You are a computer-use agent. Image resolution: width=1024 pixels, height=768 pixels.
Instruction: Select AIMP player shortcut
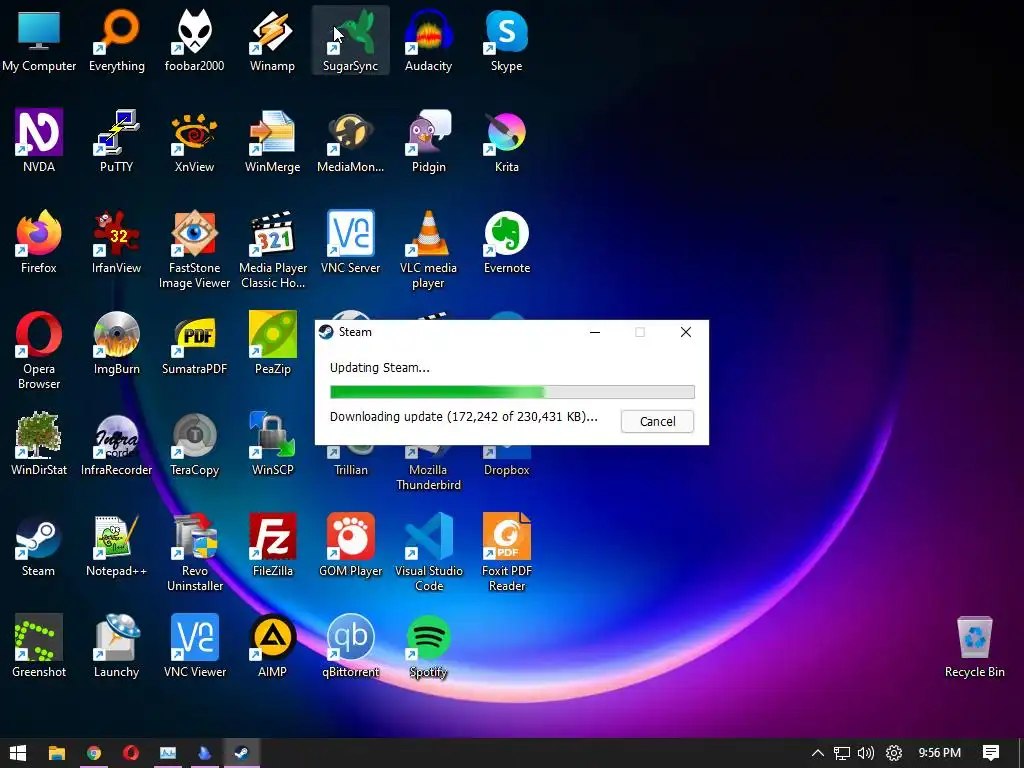(x=272, y=646)
